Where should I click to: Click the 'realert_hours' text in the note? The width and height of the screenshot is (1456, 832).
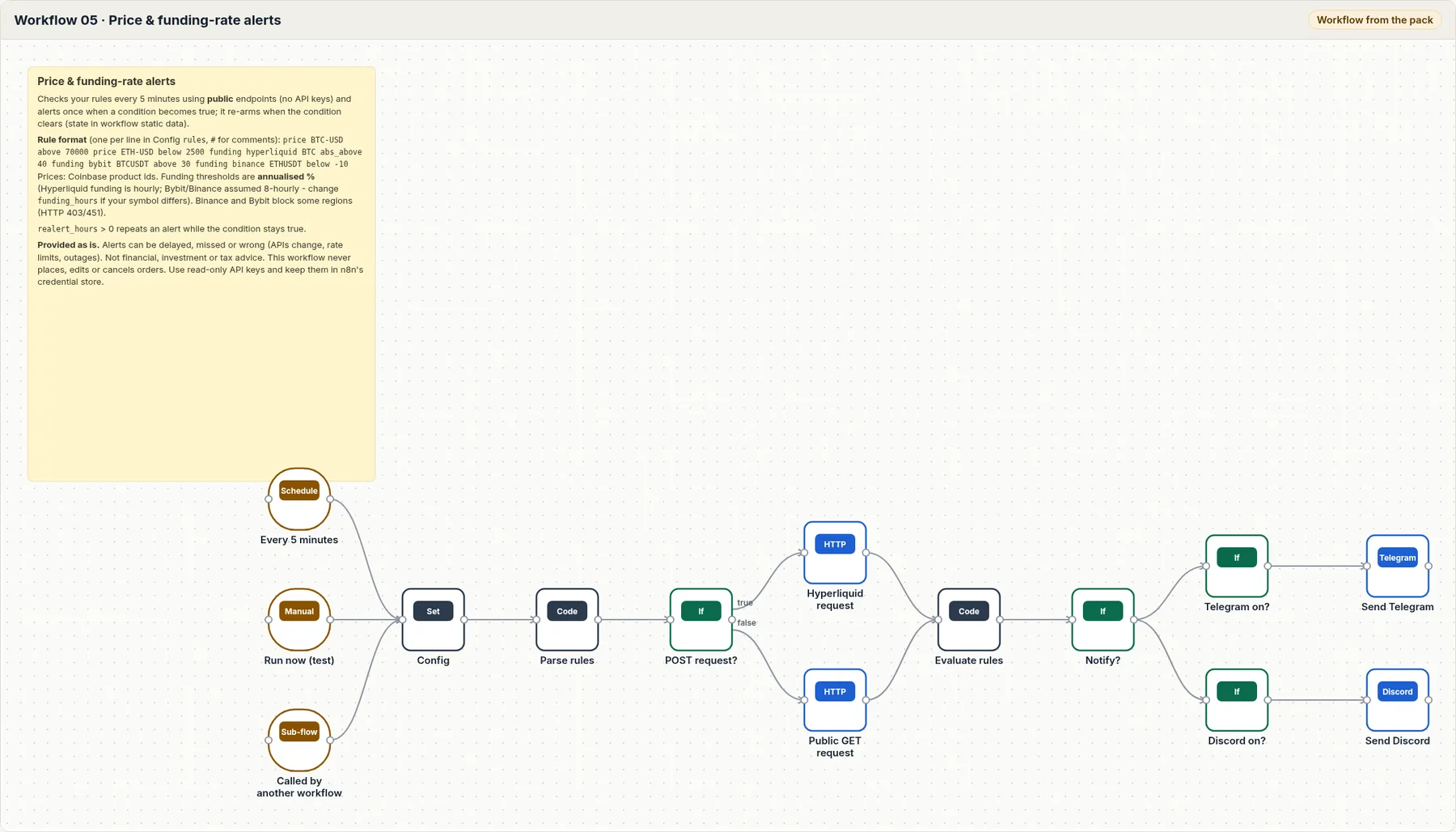(x=67, y=229)
